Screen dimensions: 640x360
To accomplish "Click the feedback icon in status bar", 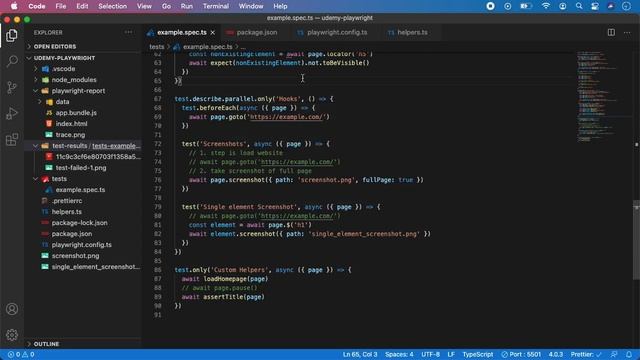I will click(614, 354).
